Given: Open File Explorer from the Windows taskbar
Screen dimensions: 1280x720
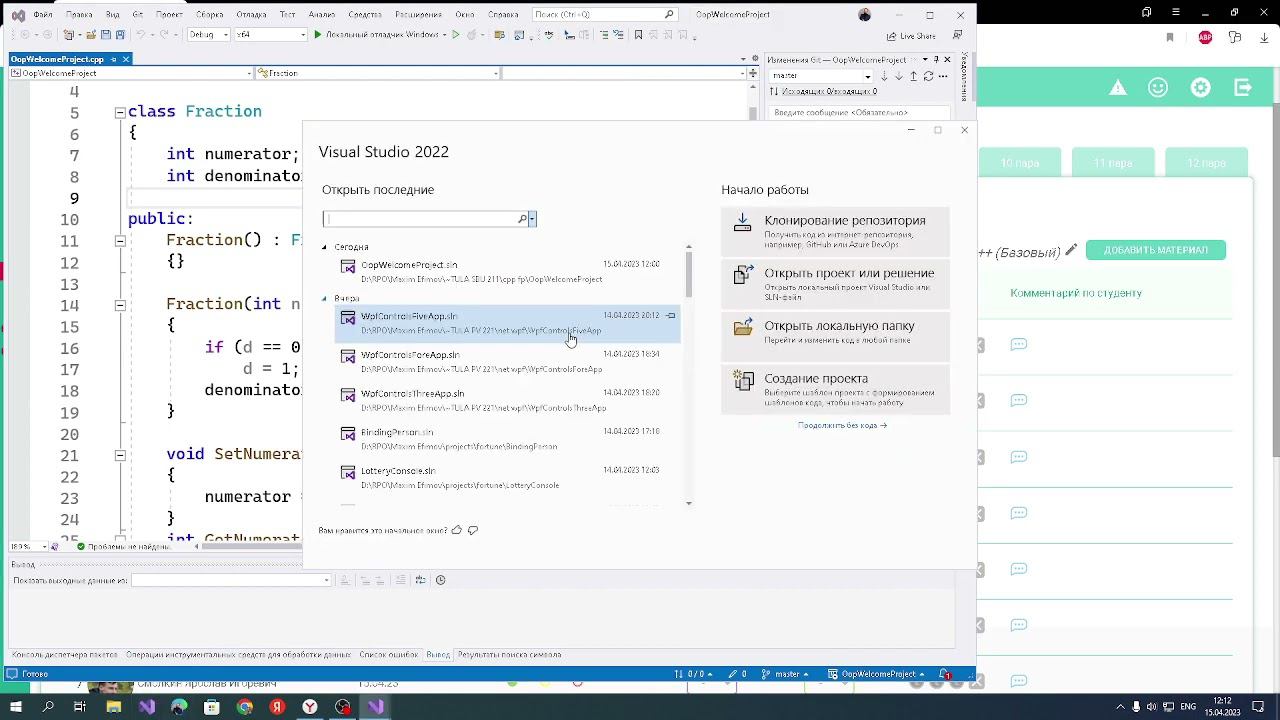Looking at the screenshot, I should click(x=114, y=707).
